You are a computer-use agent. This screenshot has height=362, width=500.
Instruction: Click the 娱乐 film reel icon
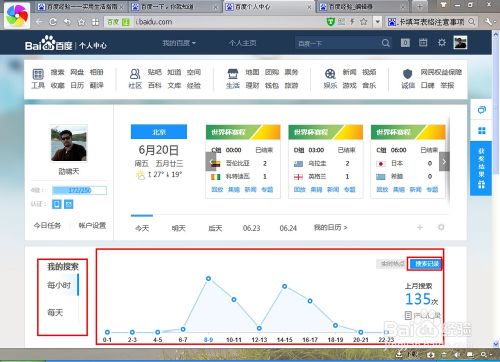pyautogui.click(x=330, y=74)
